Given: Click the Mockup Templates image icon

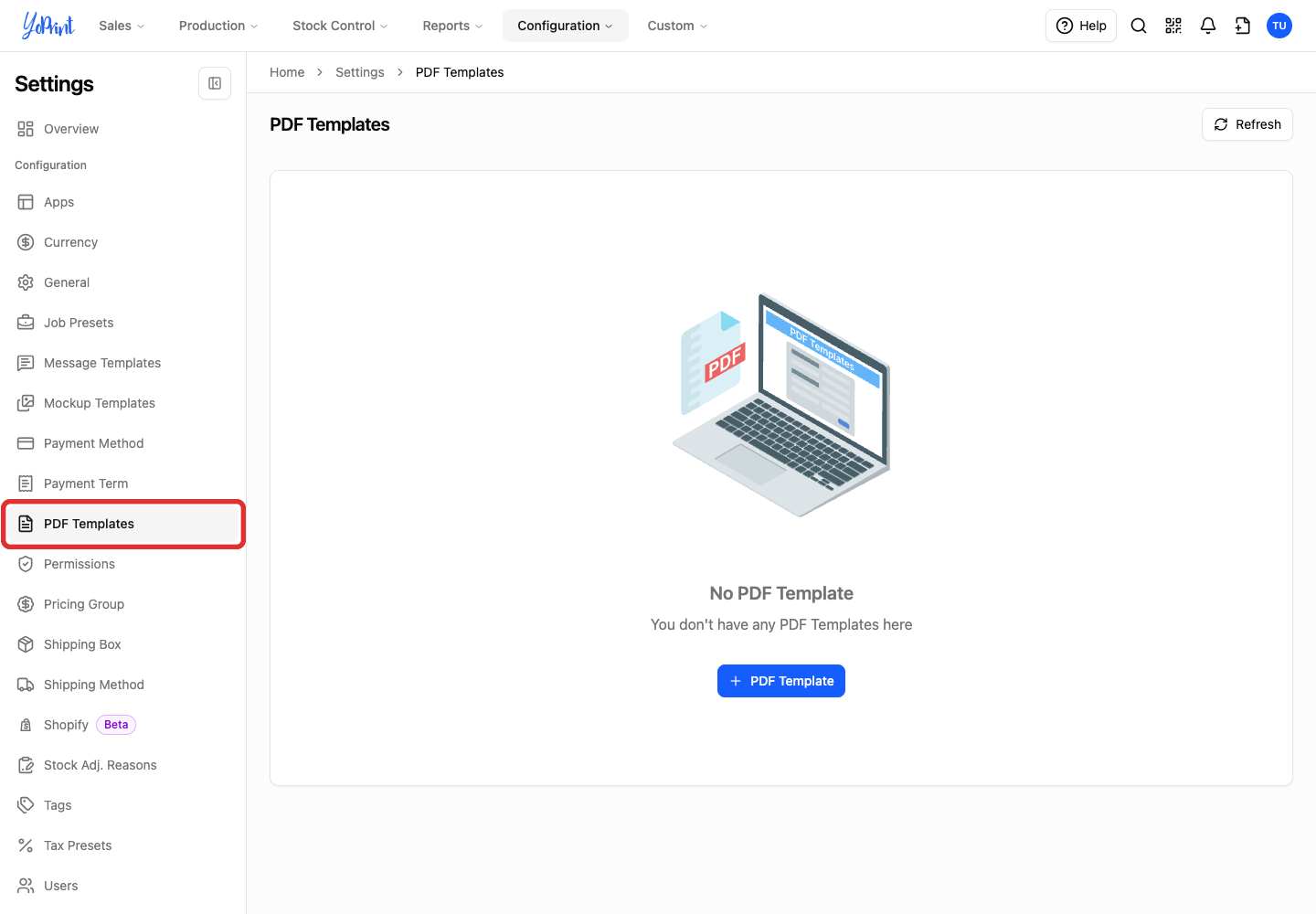Looking at the screenshot, I should [26, 403].
